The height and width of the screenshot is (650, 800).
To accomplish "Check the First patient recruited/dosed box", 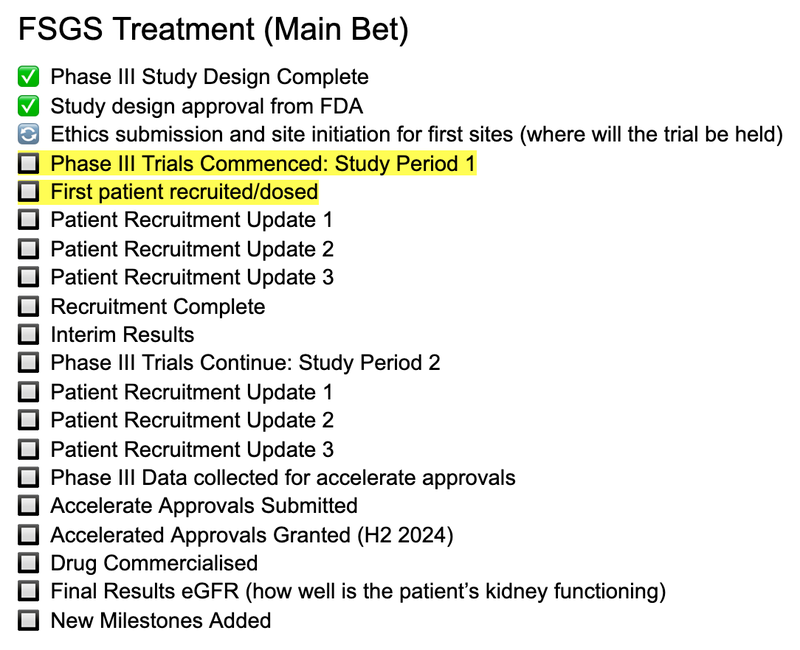I will 28,192.
